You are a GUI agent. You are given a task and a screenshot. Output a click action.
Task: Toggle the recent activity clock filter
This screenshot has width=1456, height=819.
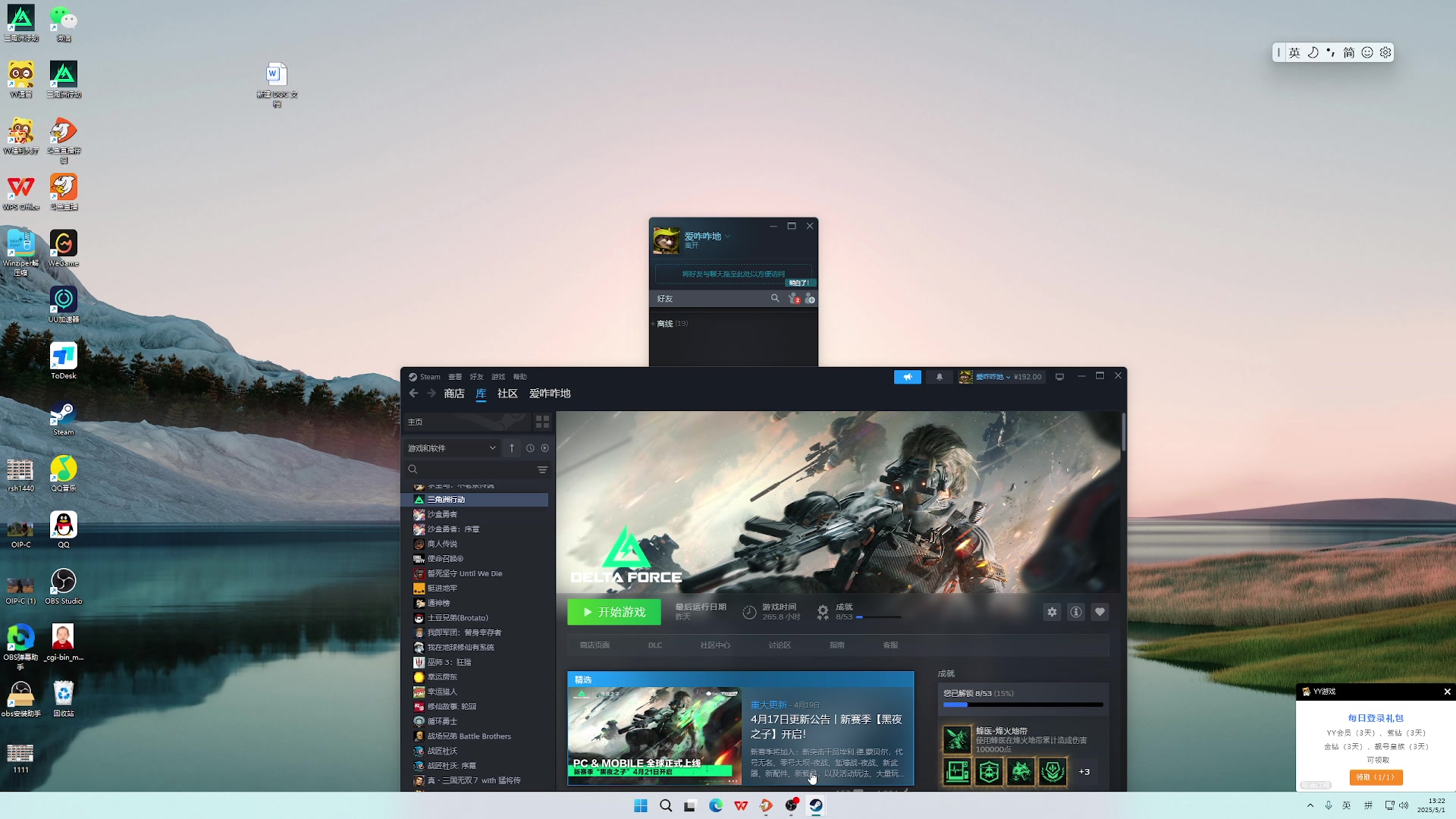click(x=530, y=448)
